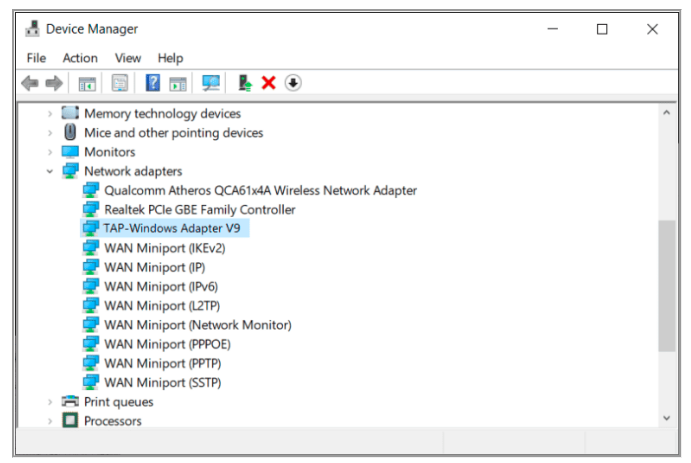The height and width of the screenshot is (463, 691).
Task: Select WAN Miniport (Network Monitor) entry
Action: tap(198, 325)
